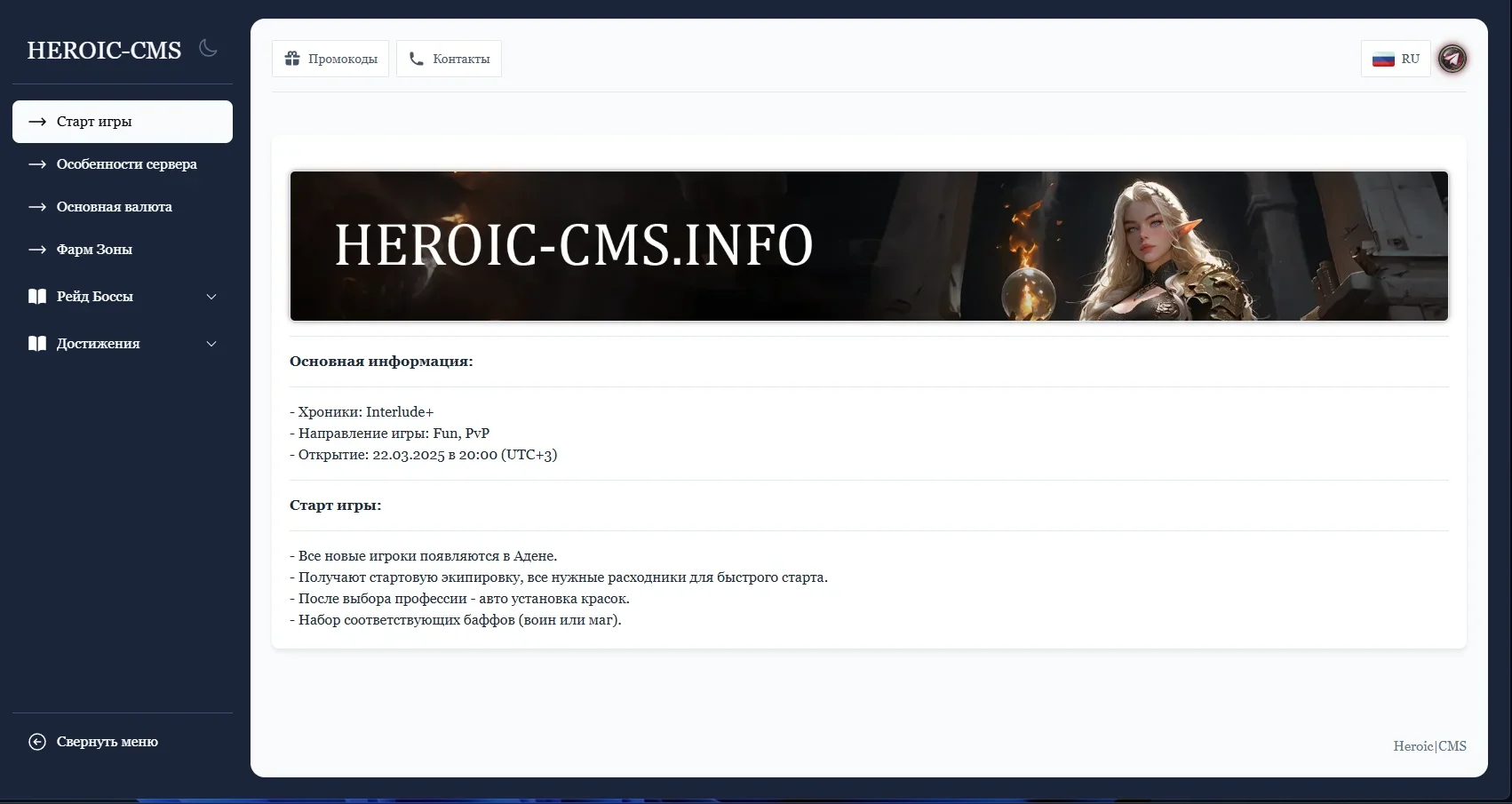Click the circled back-arrow collapse icon

click(37, 742)
